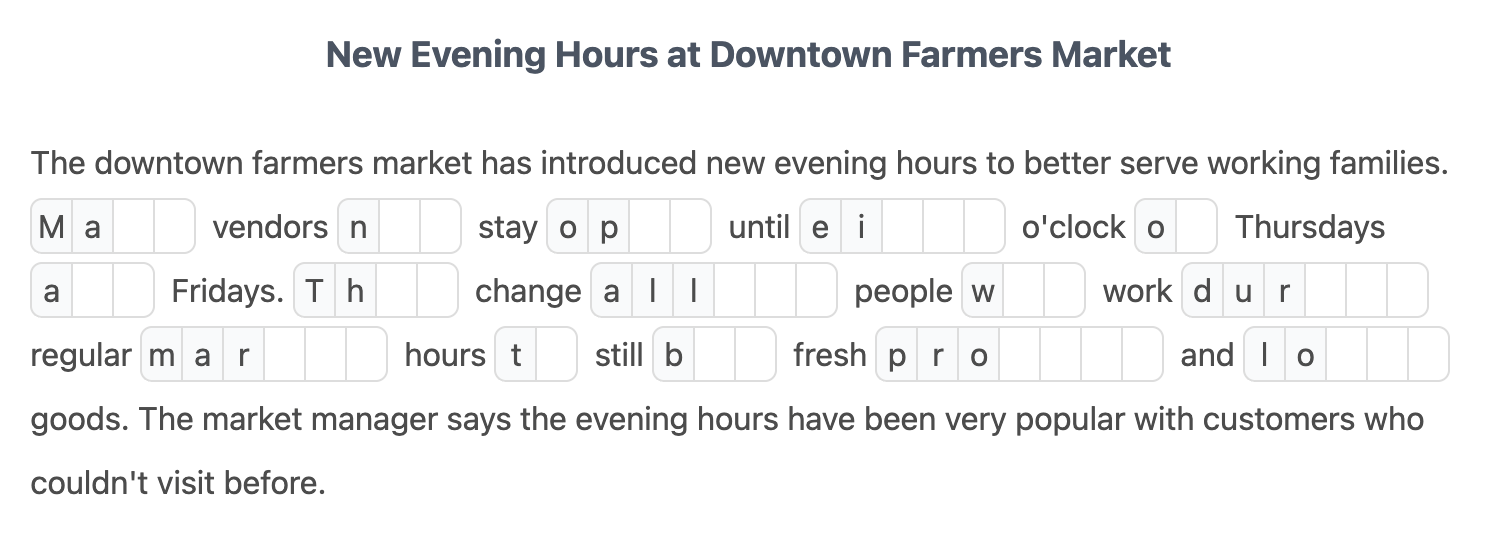Select first empty box in "pro" word after fresh
The image size is (1494, 538).
point(1020,355)
